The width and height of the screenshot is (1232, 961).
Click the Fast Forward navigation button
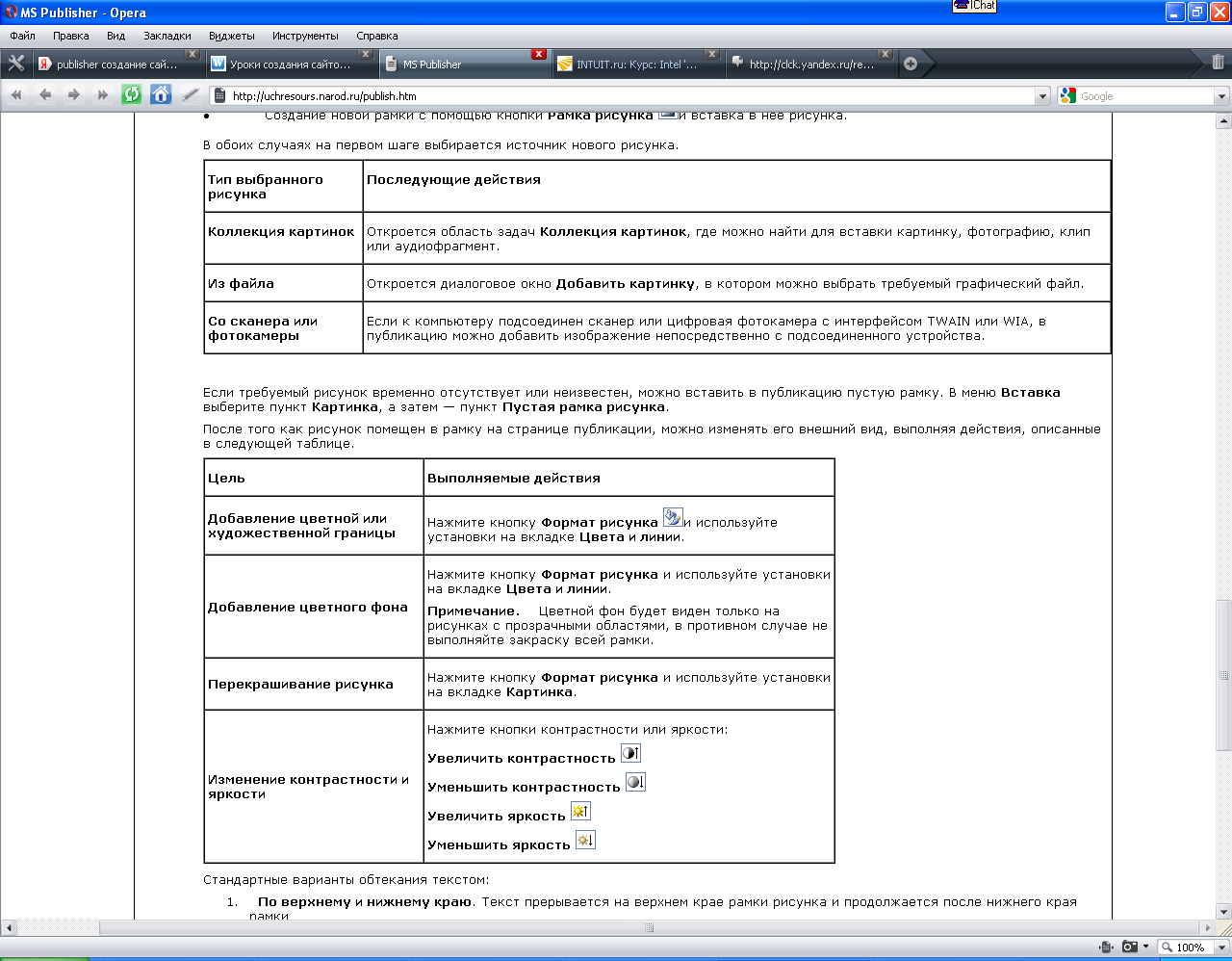(x=103, y=95)
